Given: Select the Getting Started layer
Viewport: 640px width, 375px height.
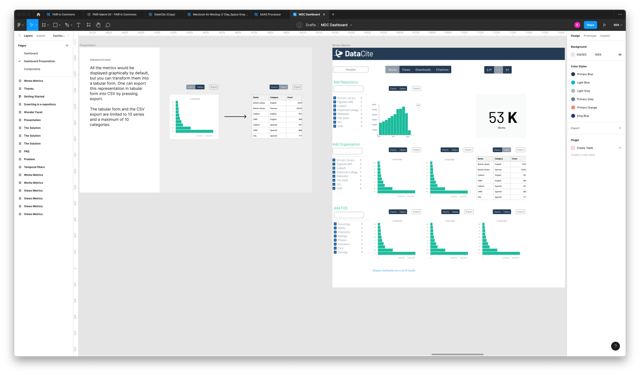Looking at the screenshot, I should [x=34, y=96].
